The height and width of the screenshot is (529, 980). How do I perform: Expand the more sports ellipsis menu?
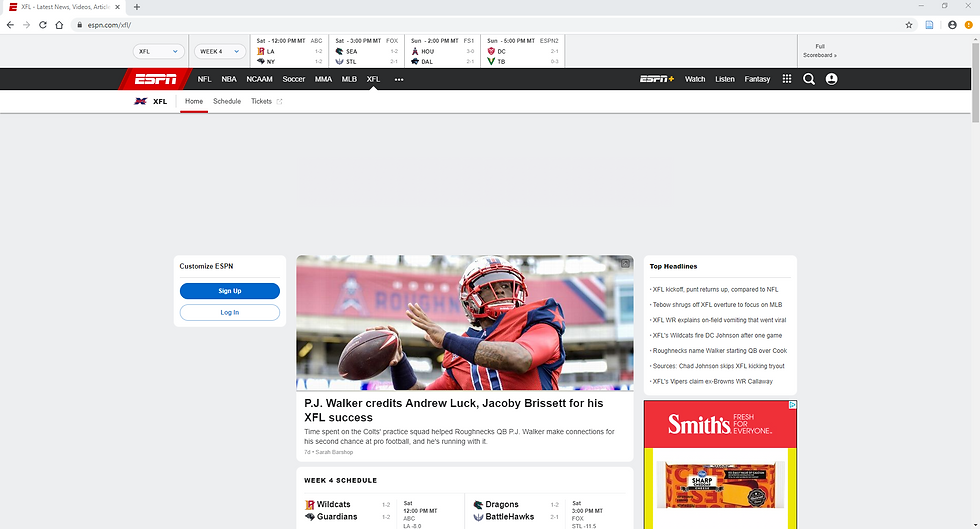399,79
